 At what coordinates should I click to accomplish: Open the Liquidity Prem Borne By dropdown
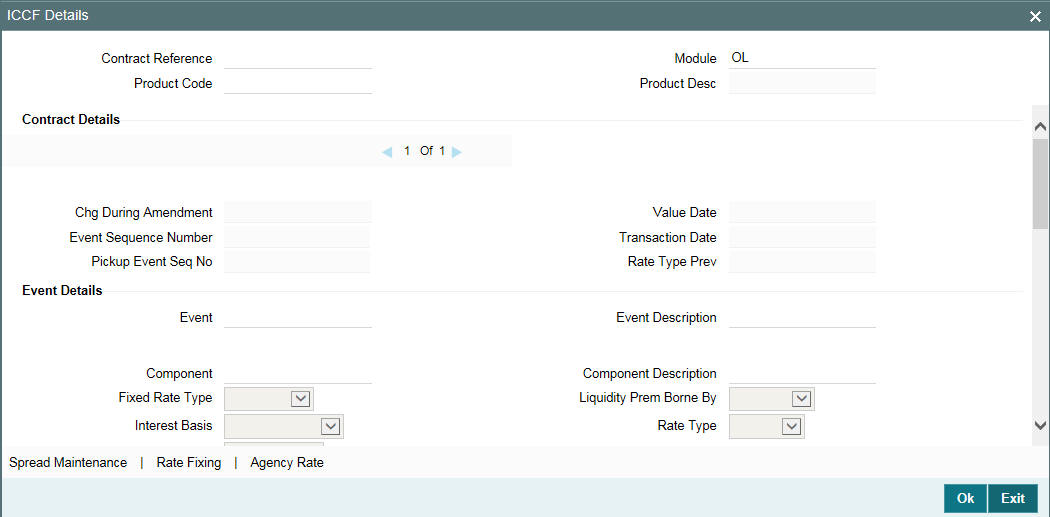tap(771, 398)
